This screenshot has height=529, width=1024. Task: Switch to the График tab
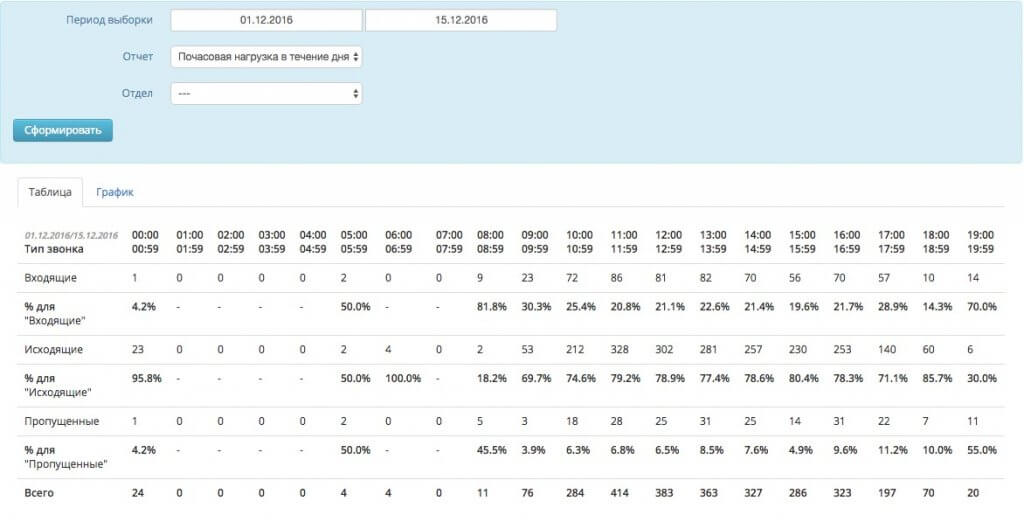[115, 192]
